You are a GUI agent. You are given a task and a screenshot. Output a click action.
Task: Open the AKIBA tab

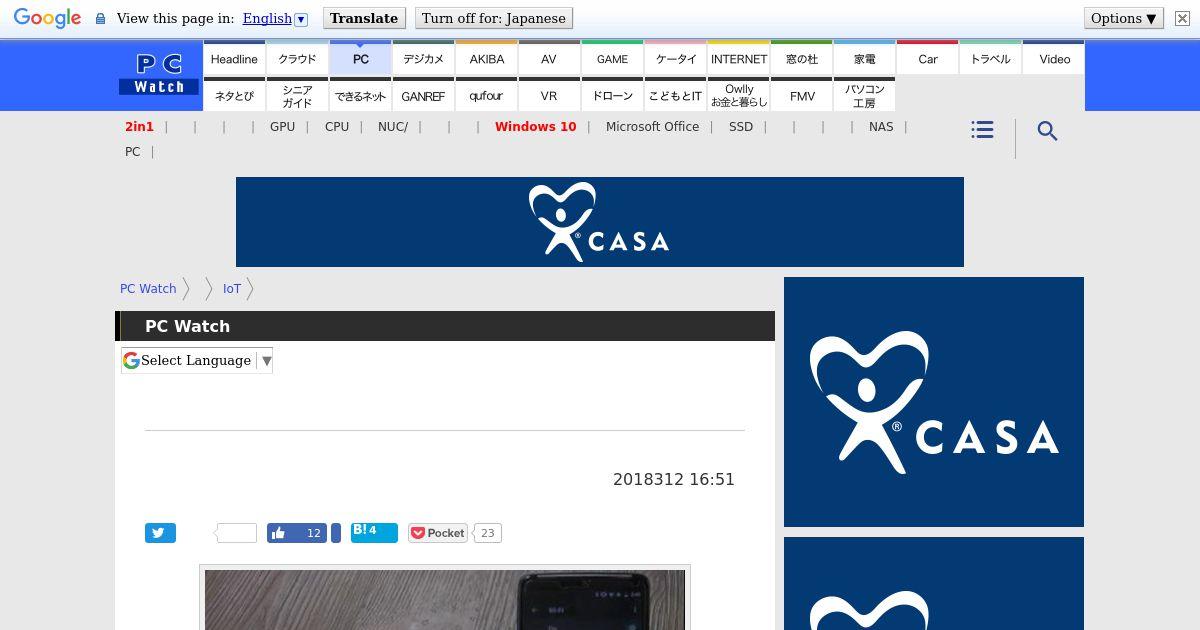pyautogui.click(x=486, y=58)
